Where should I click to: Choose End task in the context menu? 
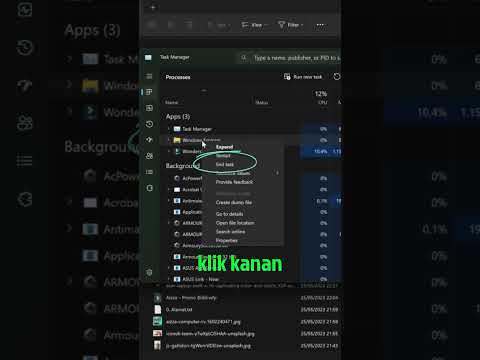click(225, 164)
